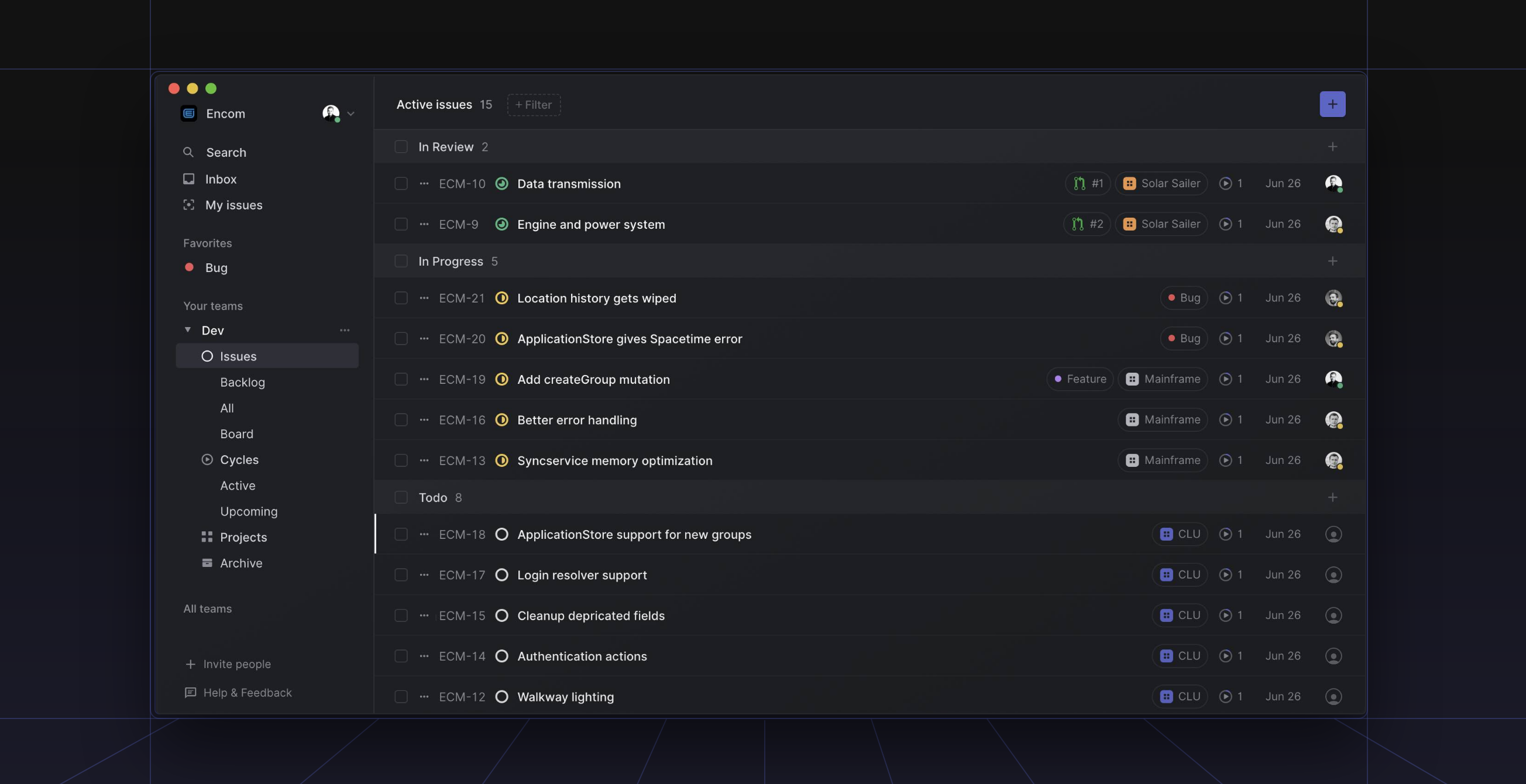
Task: Collapse the Dev team triangle
Action: coord(187,329)
